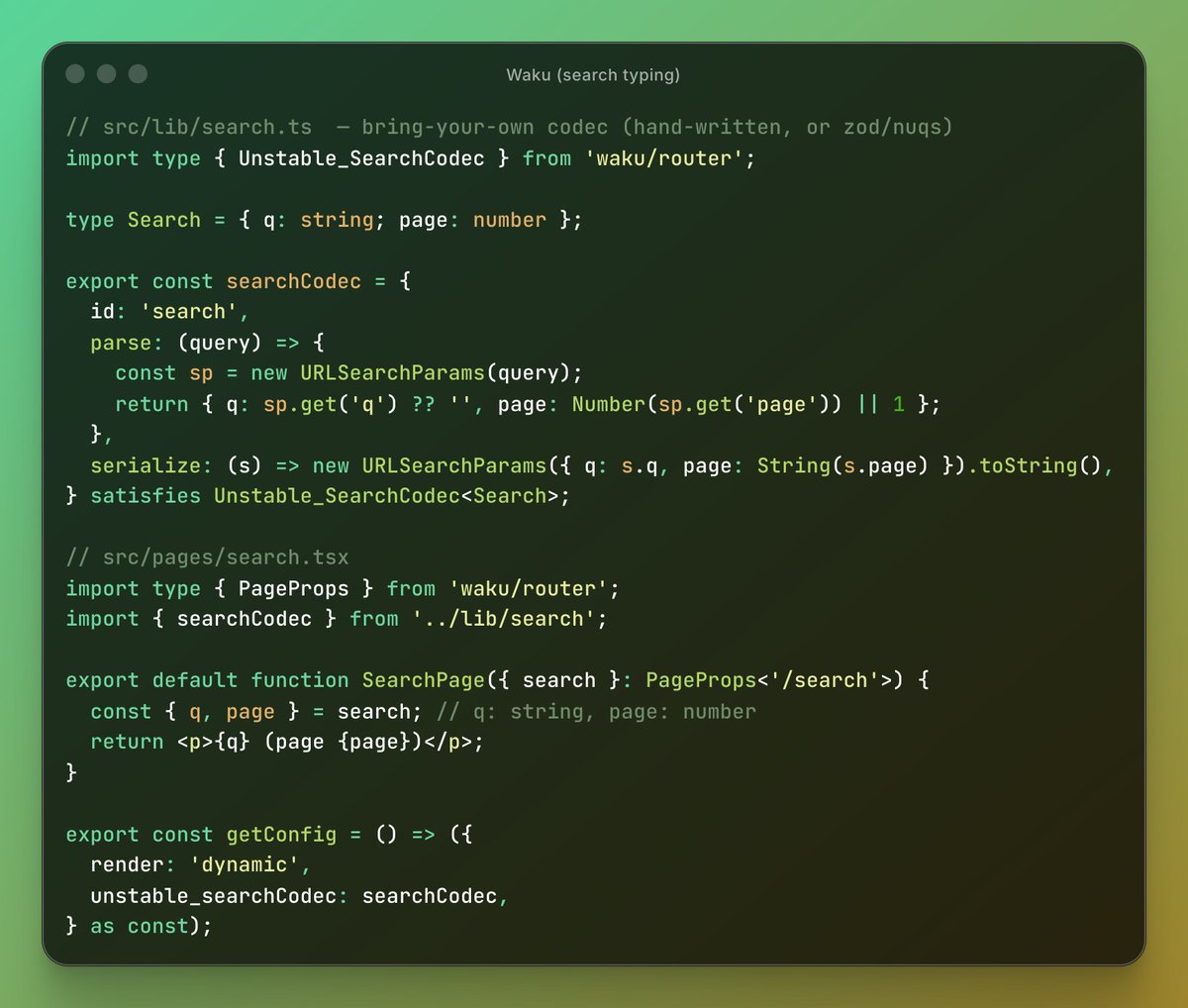Image resolution: width=1188 pixels, height=1008 pixels.
Task: Click the JSX line 'return <p>{q} (page {page})</p>;'
Action: pos(287,741)
